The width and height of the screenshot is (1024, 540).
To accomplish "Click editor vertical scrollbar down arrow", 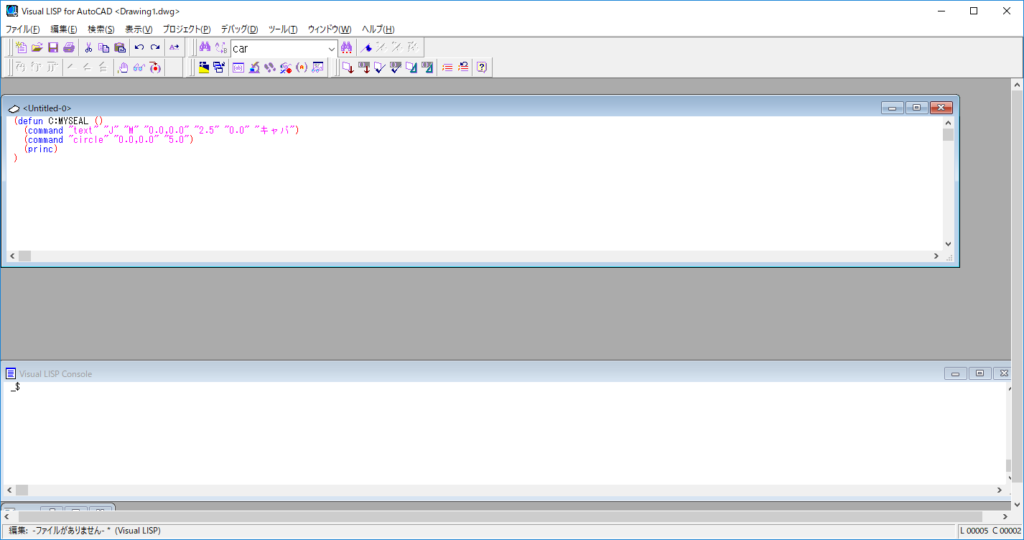I will tap(948, 244).
